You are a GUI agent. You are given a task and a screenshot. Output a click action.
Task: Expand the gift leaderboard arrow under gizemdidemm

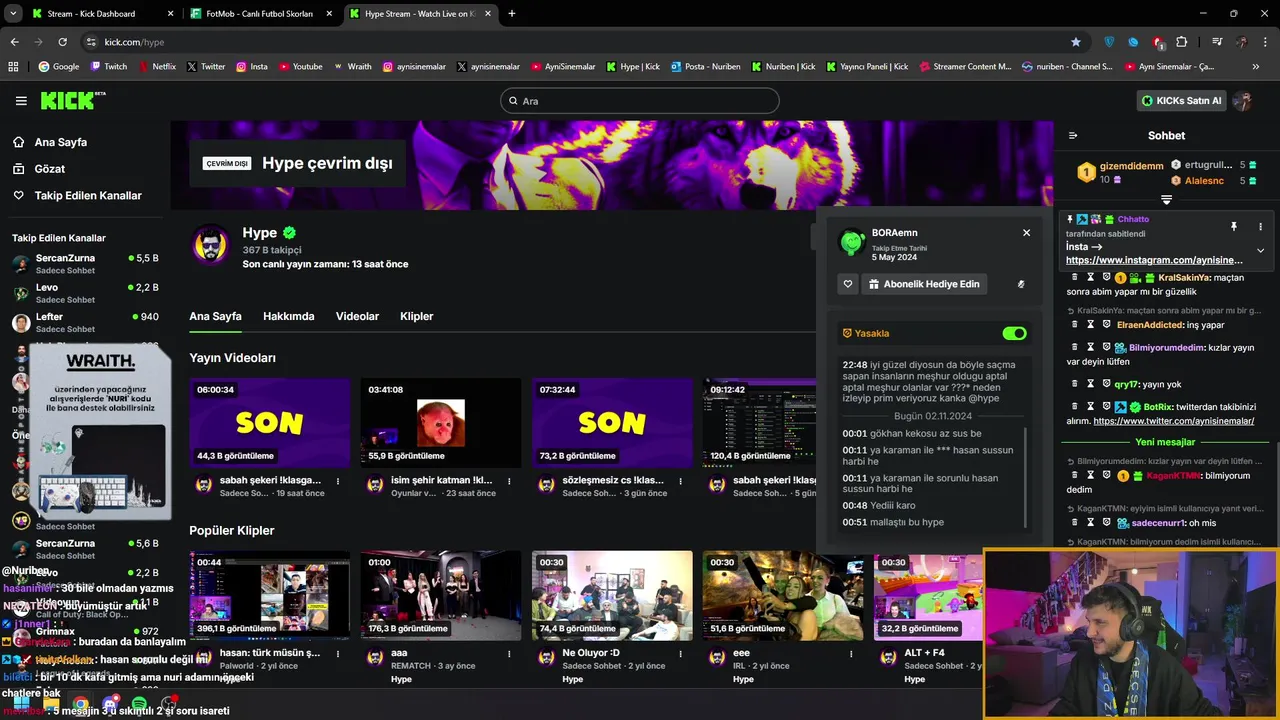pos(1166,200)
